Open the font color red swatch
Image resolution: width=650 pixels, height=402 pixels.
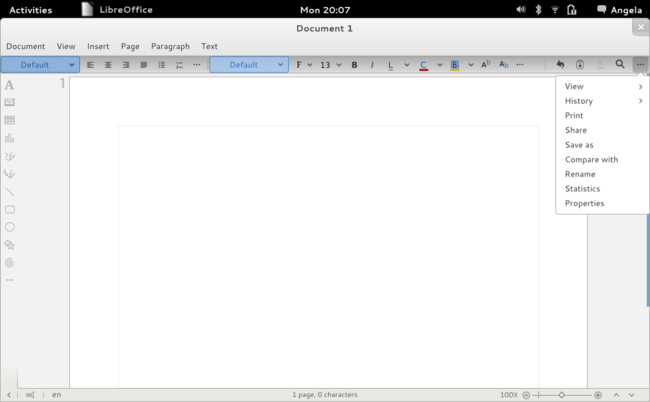(x=424, y=65)
